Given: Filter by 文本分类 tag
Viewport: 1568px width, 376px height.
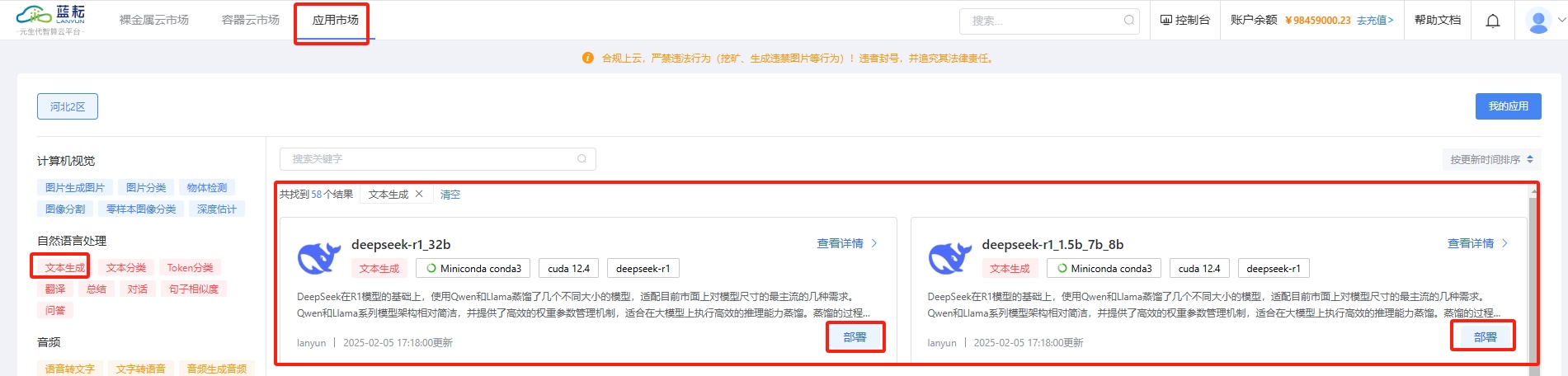Looking at the screenshot, I should (x=126, y=267).
